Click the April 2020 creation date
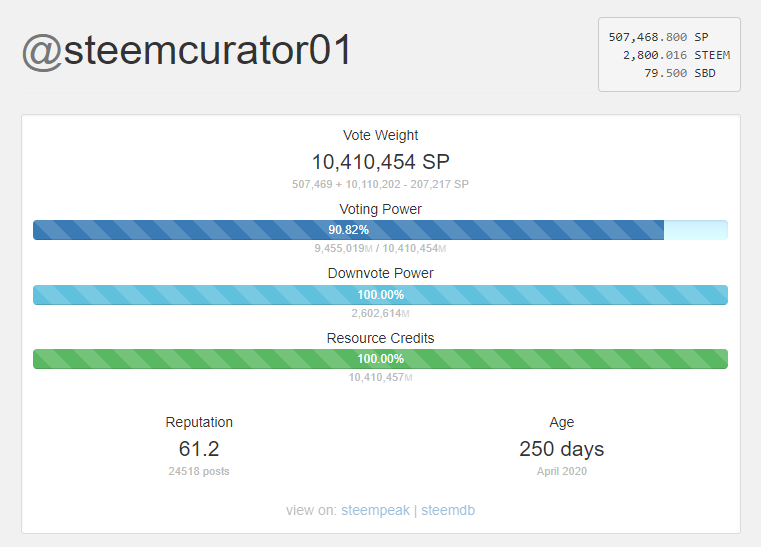Viewport: 761px width, 547px height. tap(562, 471)
